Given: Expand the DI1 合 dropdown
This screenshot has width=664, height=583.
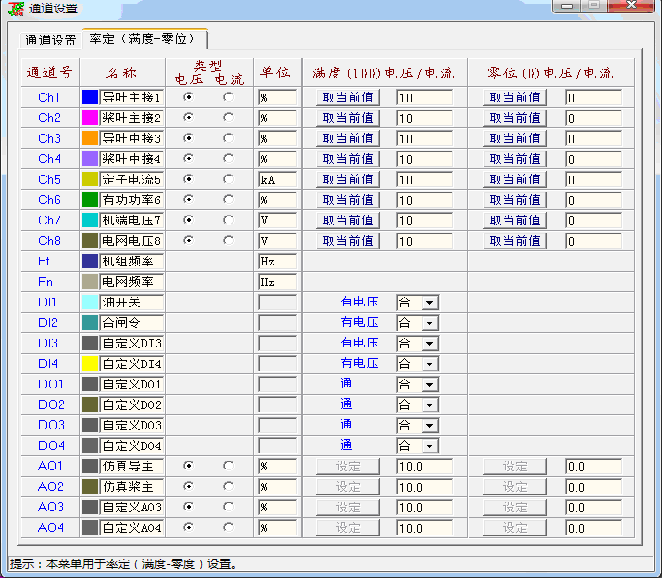Looking at the screenshot, I should tap(429, 303).
